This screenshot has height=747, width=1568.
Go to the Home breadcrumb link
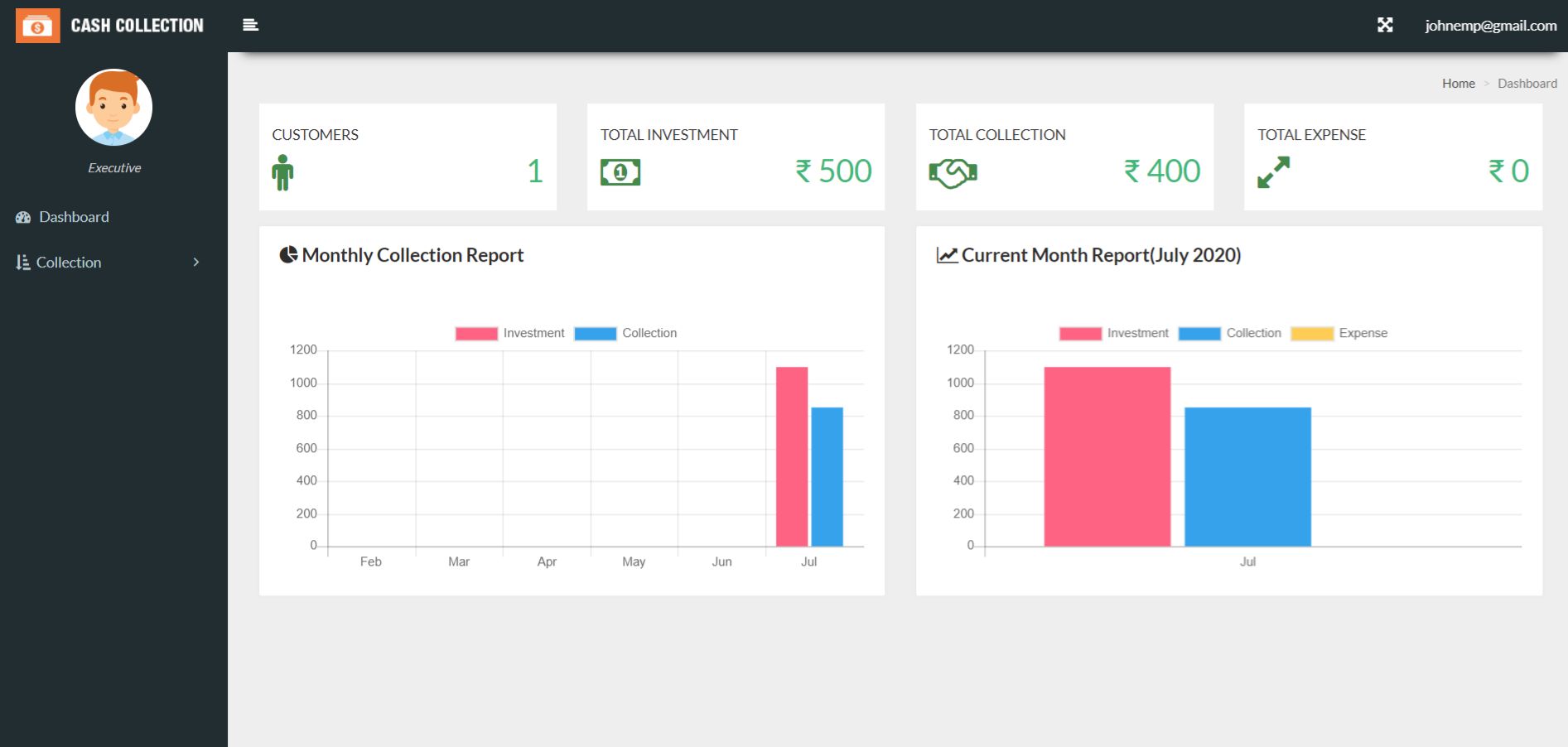point(1458,84)
